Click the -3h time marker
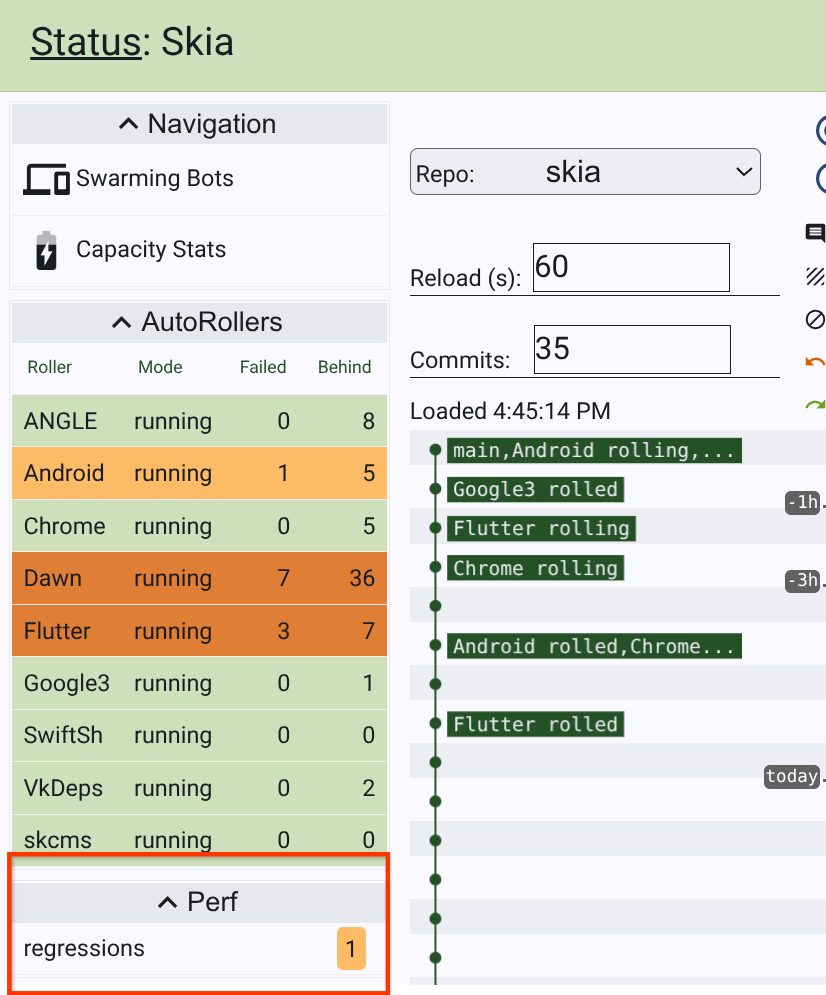This screenshot has height=995, width=826. 803,581
